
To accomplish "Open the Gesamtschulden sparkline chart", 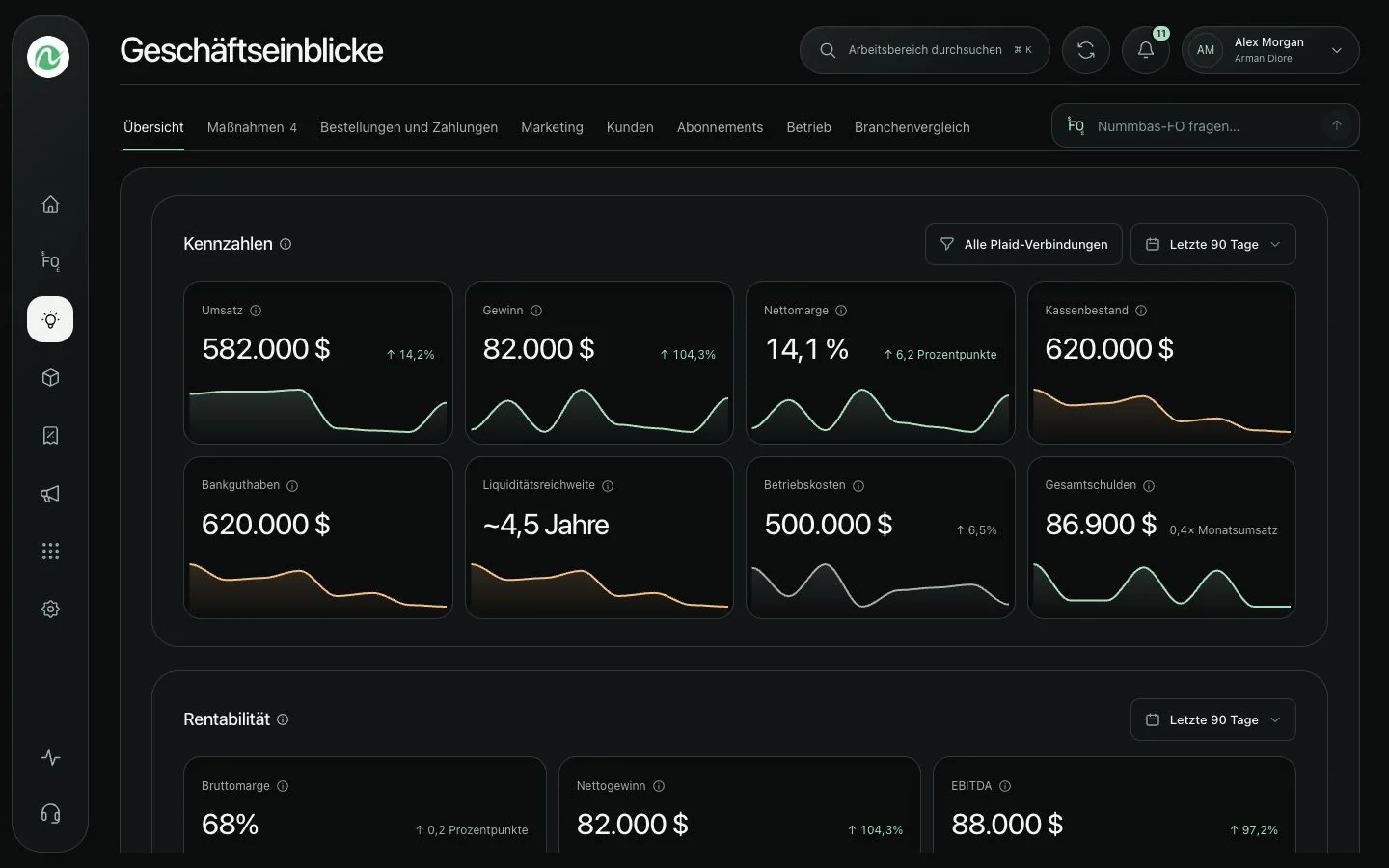I will click(x=1161, y=586).
